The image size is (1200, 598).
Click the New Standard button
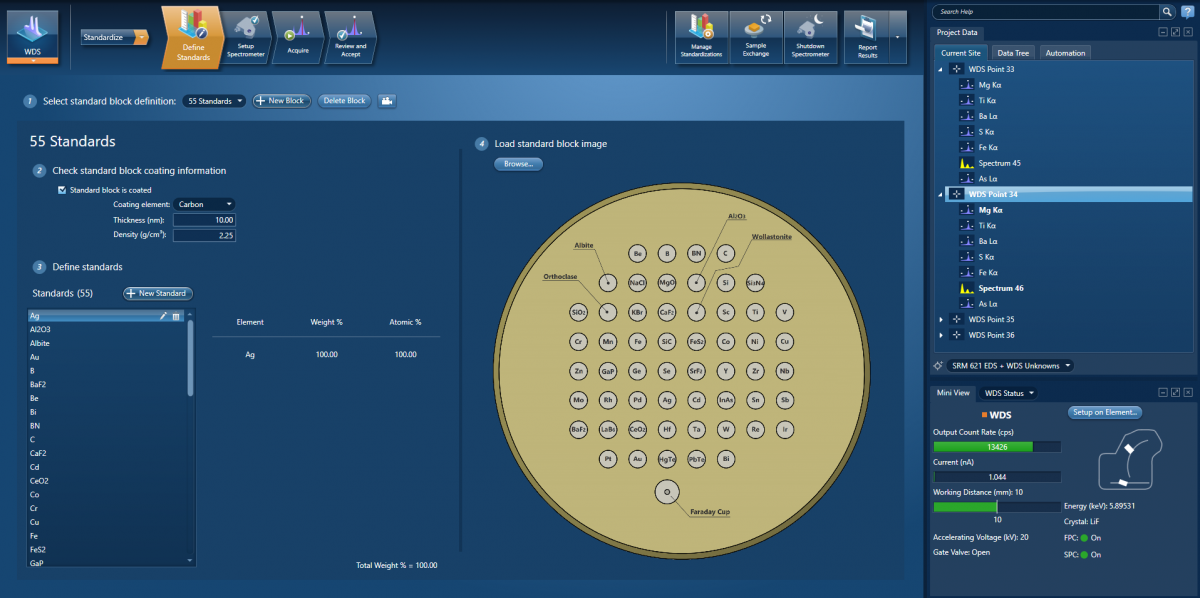(x=158, y=293)
